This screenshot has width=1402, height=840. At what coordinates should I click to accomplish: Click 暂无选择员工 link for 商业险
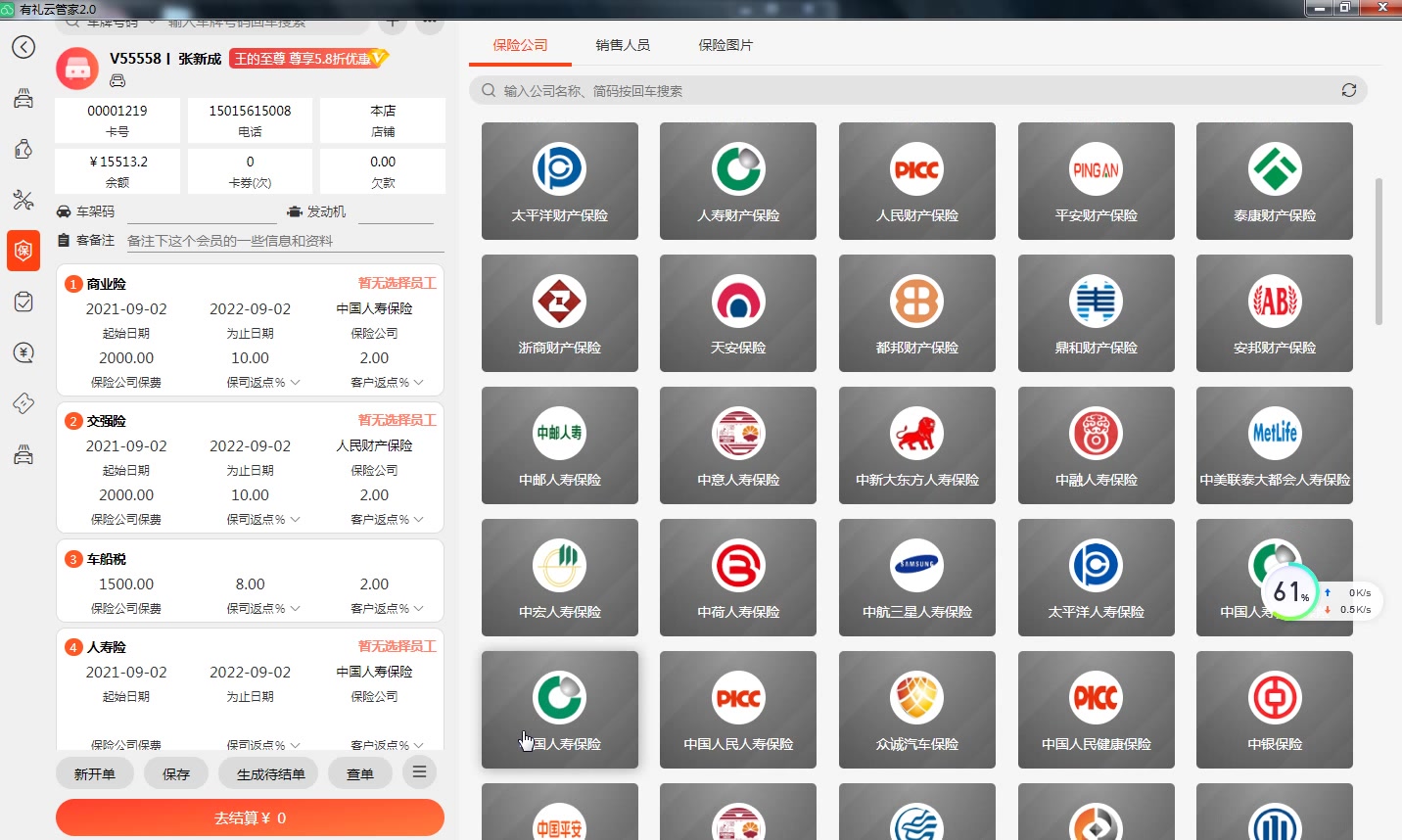(x=397, y=283)
